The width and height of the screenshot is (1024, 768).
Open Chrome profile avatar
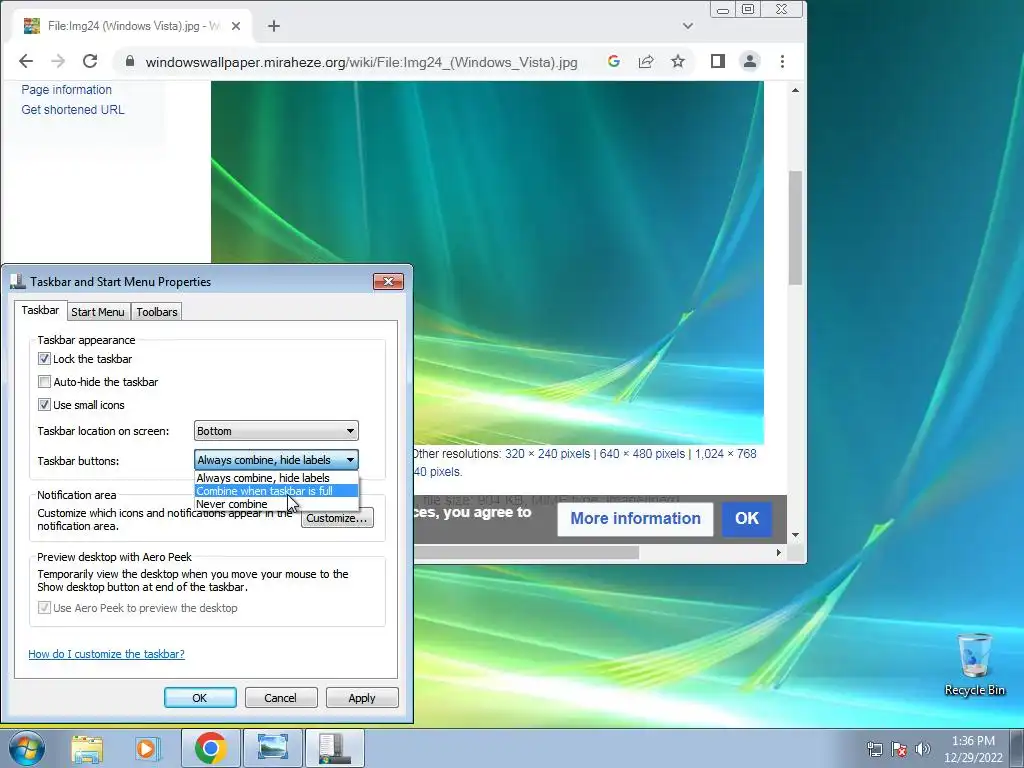point(750,61)
